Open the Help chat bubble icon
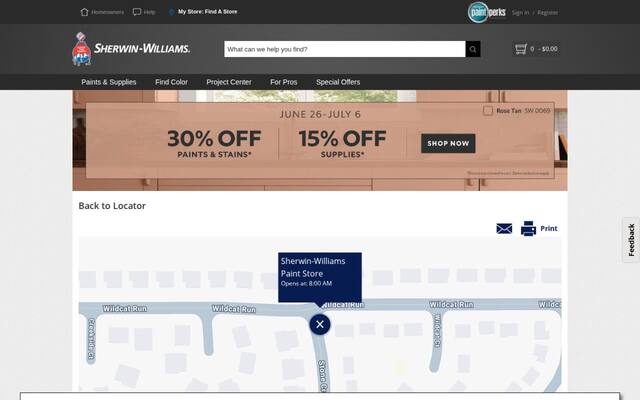This screenshot has height=400, width=640. (137, 12)
